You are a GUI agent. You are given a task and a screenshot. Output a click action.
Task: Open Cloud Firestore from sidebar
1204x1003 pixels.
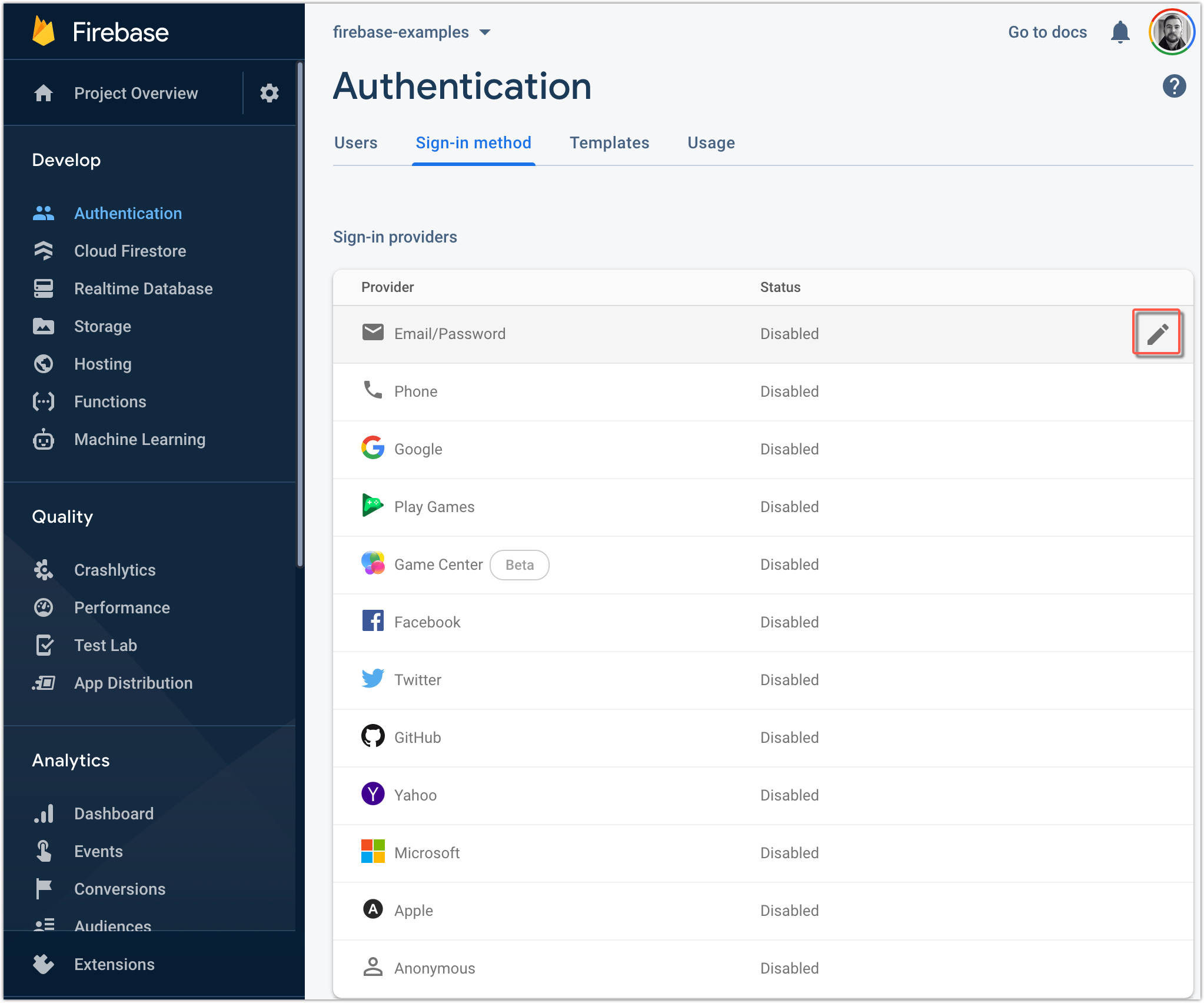pyautogui.click(x=130, y=251)
